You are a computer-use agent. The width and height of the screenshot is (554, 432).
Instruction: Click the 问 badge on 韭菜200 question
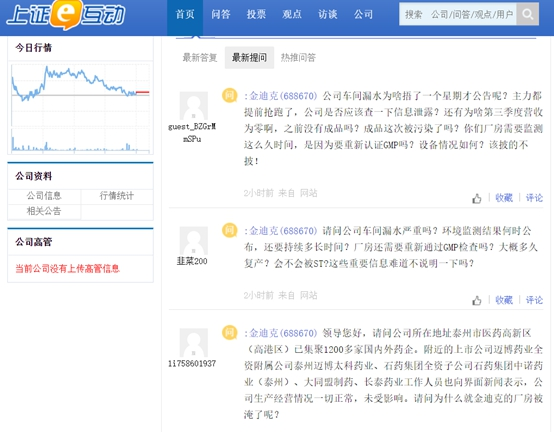pyautogui.click(x=230, y=230)
